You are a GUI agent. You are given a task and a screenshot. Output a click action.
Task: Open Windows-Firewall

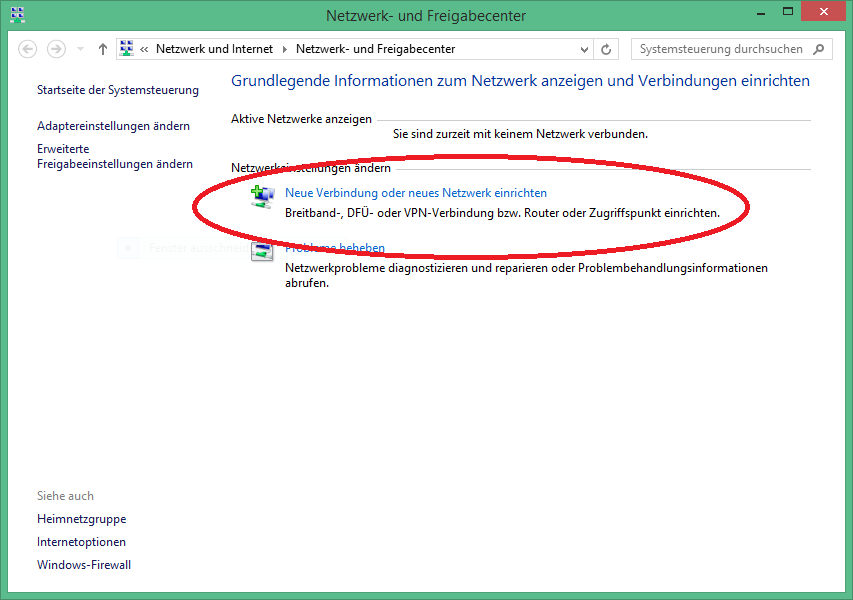click(84, 565)
